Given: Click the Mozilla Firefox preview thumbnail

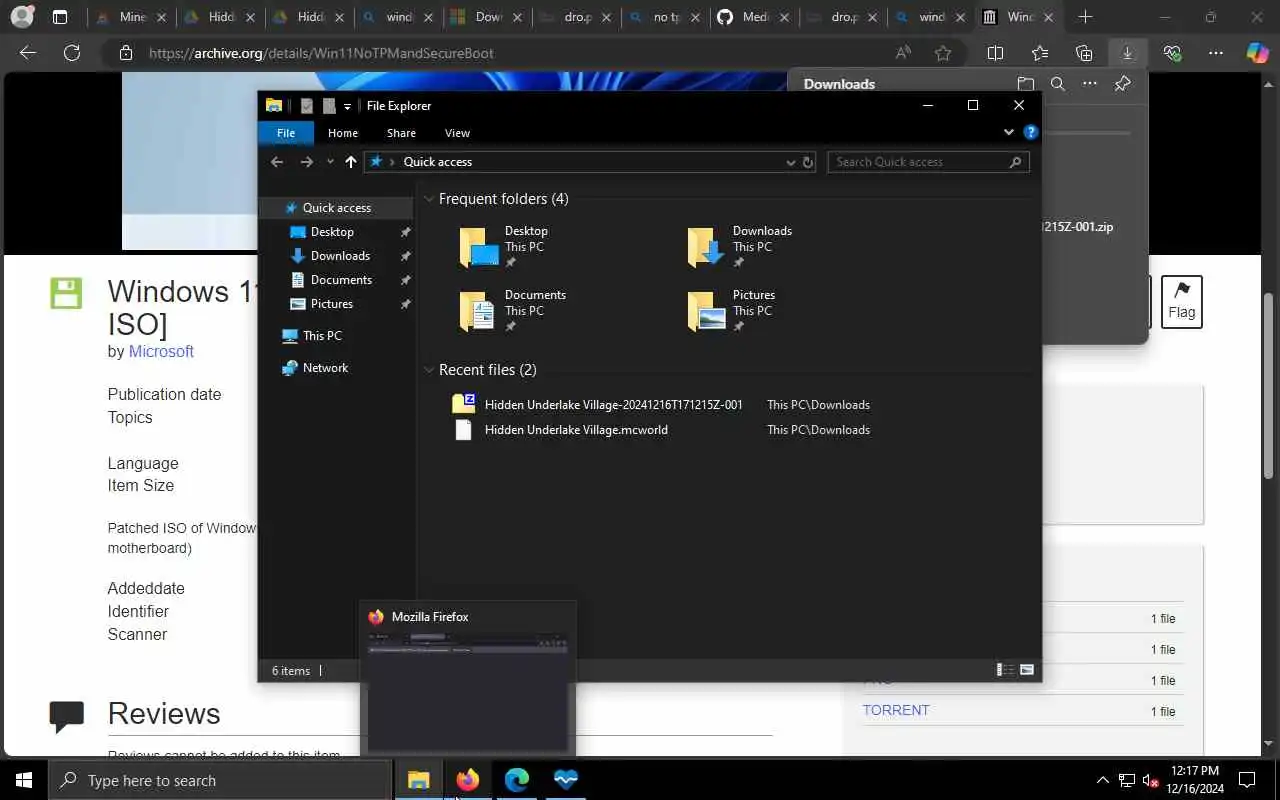Looking at the screenshot, I should 468,691.
